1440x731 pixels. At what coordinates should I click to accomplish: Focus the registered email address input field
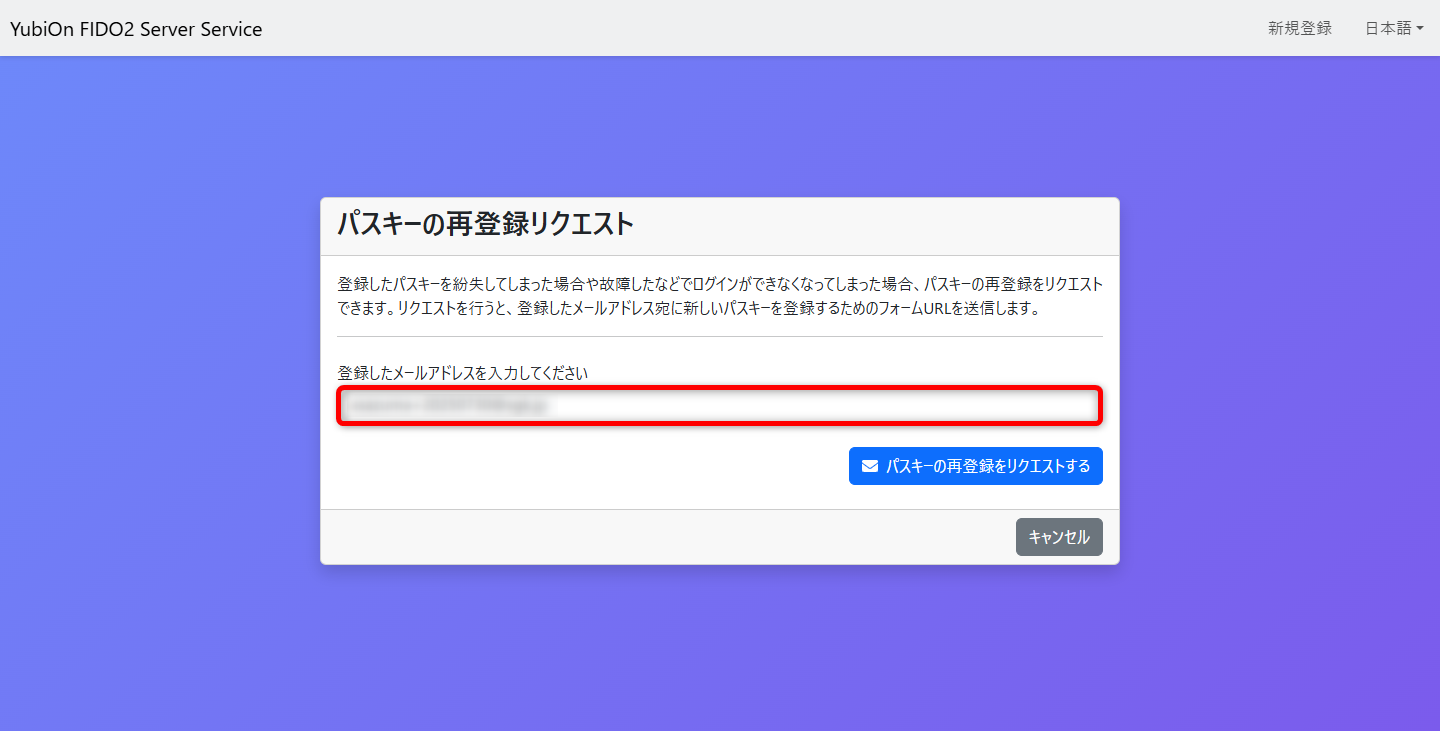pyautogui.click(x=720, y=406)
